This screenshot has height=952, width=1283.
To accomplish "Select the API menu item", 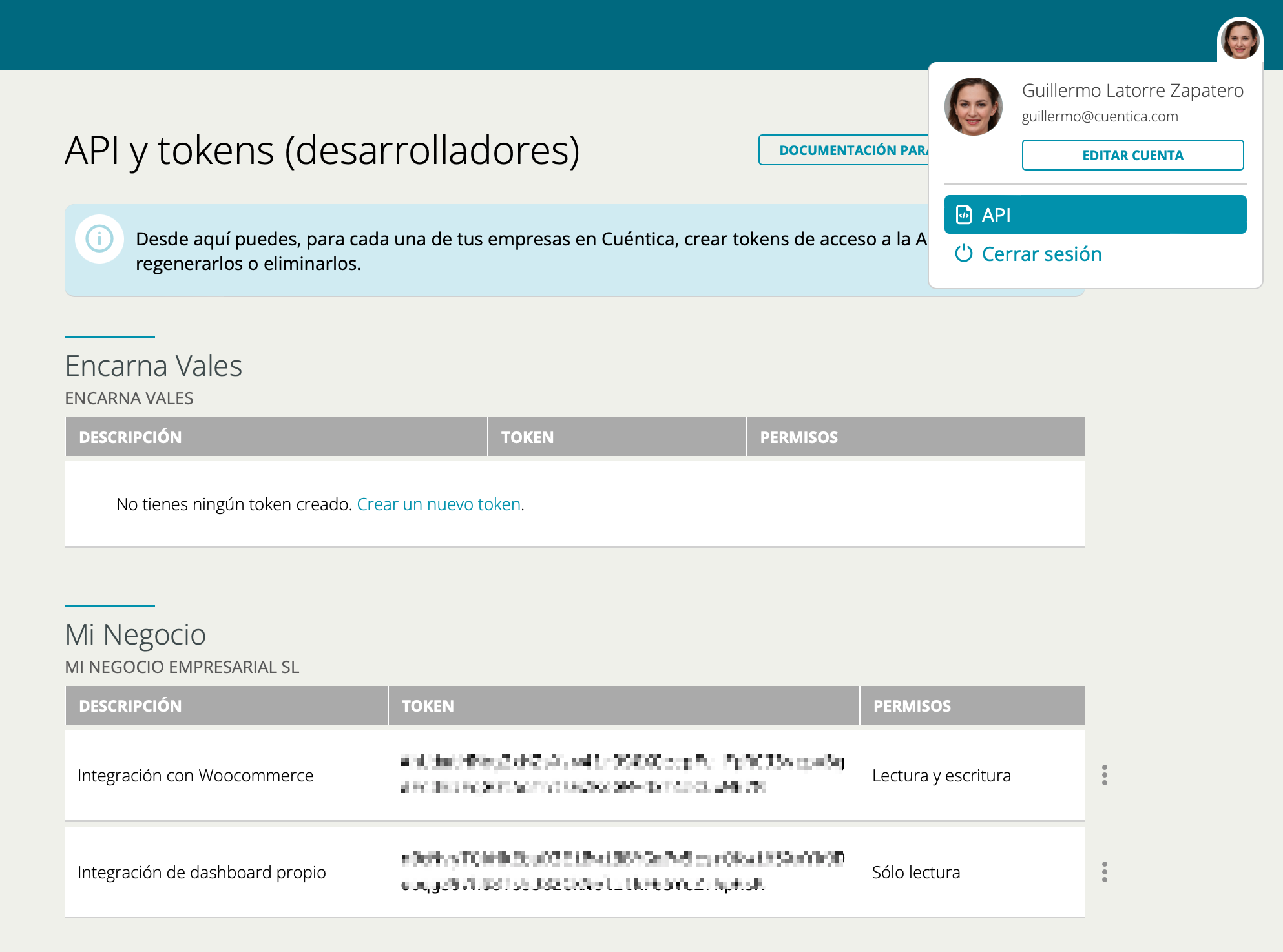I will [1095, 214].
